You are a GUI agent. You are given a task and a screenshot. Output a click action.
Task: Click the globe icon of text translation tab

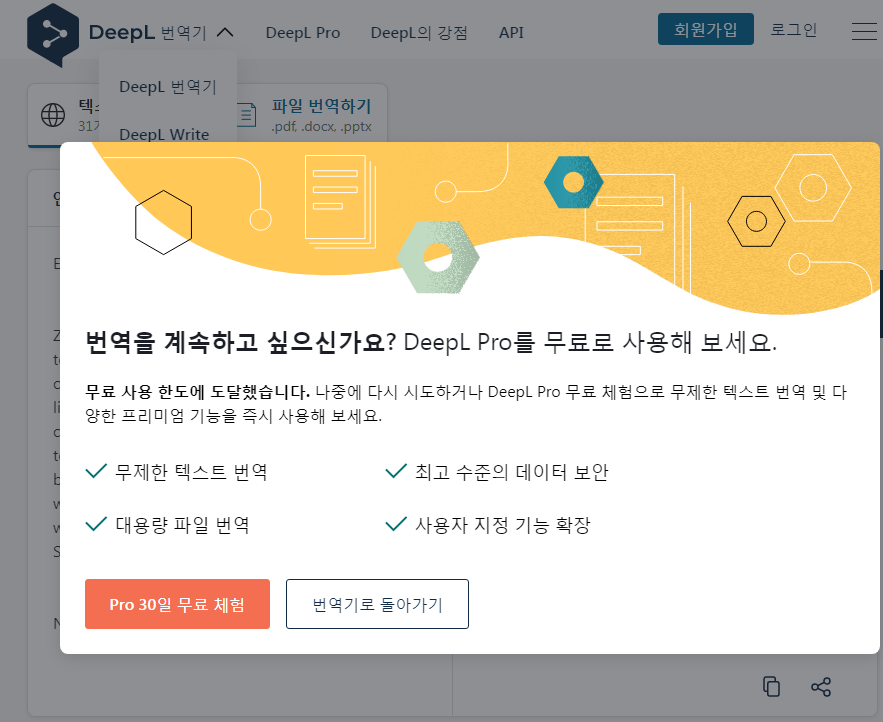tap(53, 115)
